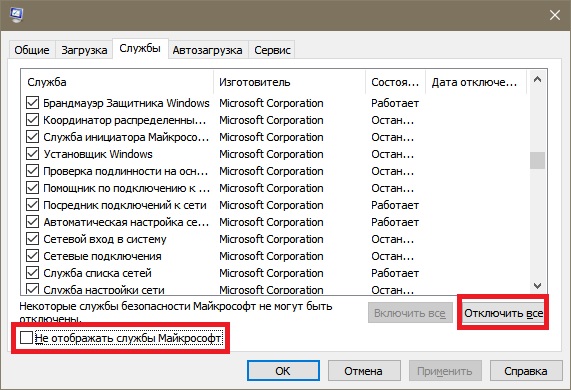Viewport: 571px width, 390px height.
Task: Enable Не отображать службы Майкрософт checkbox
Action: 27,338
